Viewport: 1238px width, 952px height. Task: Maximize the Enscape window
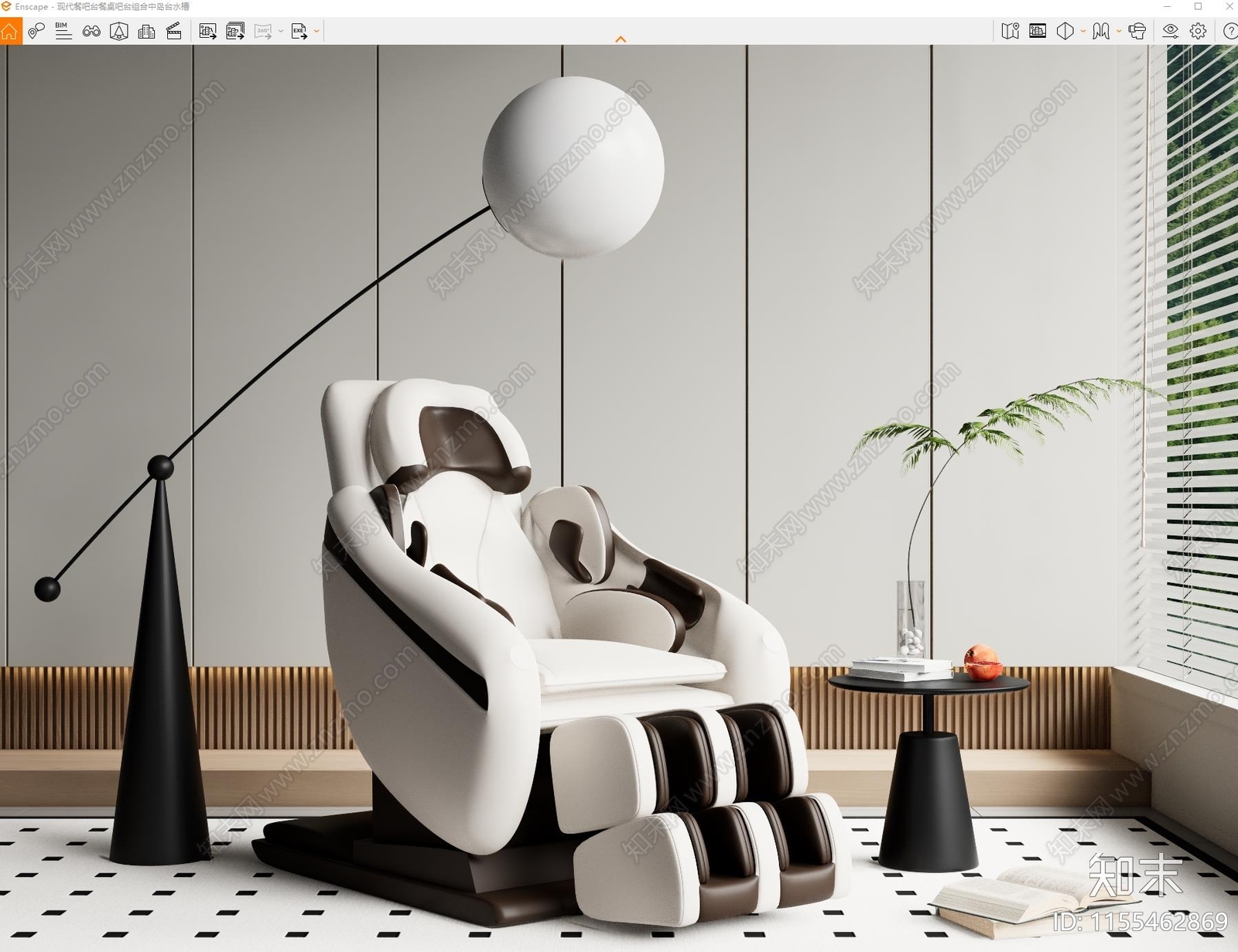click(x=1198, y=6)
